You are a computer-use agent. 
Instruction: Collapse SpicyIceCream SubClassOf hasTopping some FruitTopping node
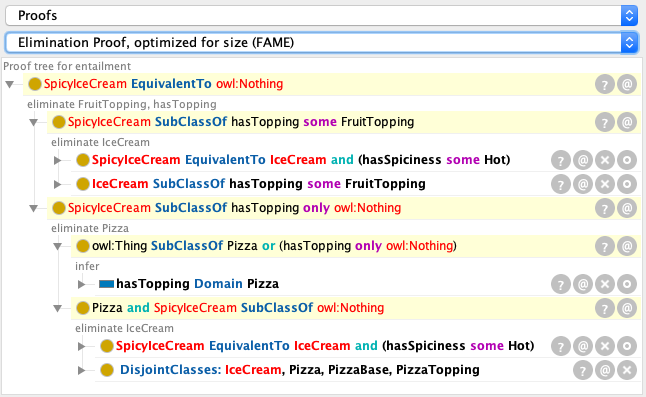33,122
